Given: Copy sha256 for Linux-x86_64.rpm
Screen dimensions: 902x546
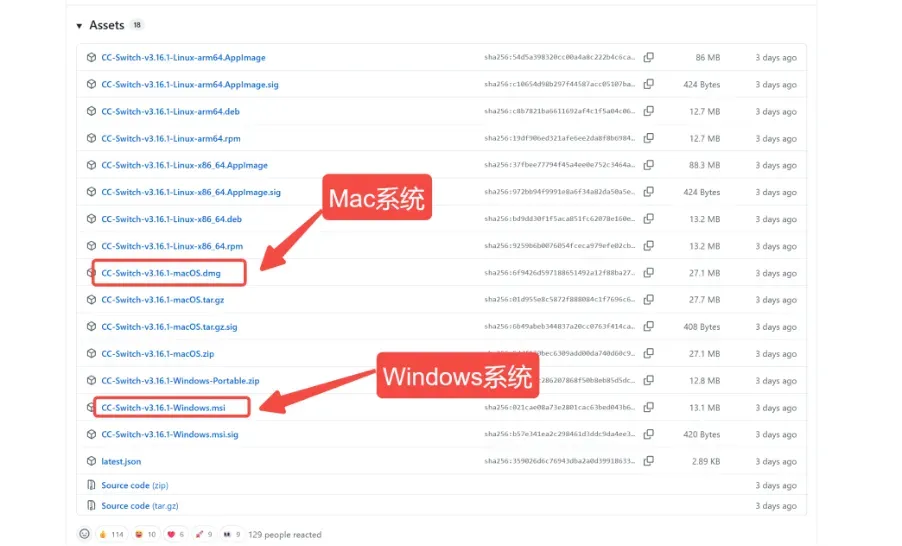Looking at the screenshot, I should tap(649, 246).
